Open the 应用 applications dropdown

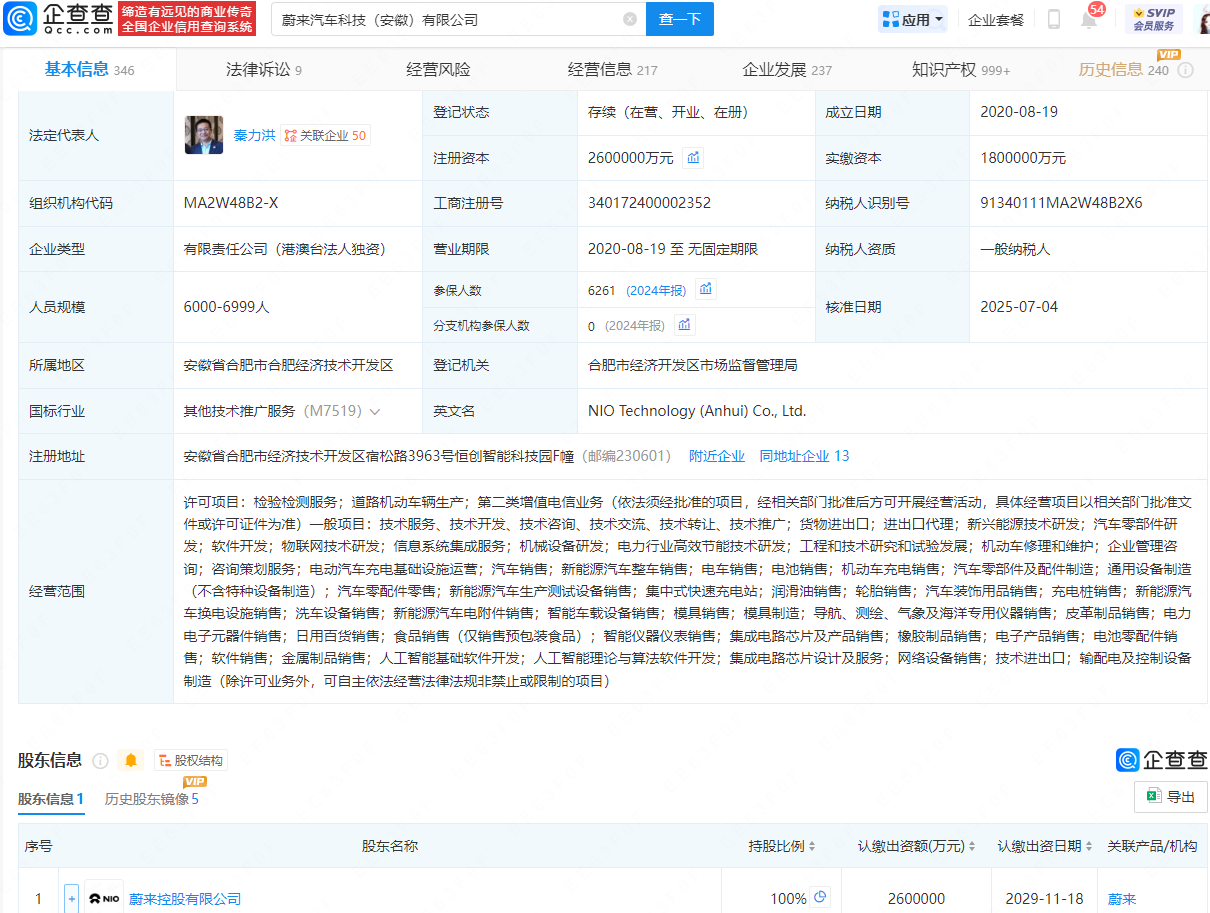(x=912, y=19)
